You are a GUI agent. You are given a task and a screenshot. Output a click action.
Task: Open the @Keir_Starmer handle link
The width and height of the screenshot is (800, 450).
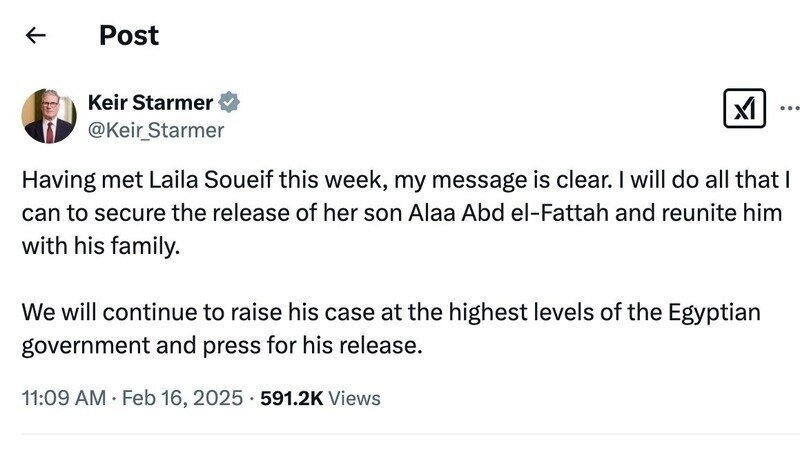156,129
